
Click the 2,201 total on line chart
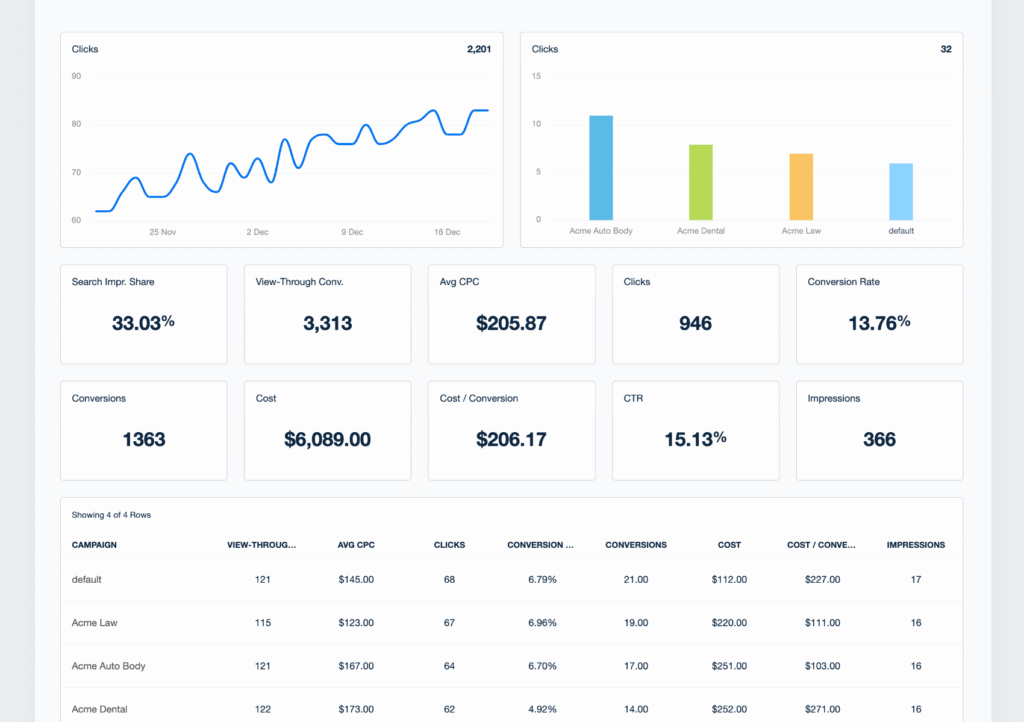pyautogui.click(x=478, y=49)
